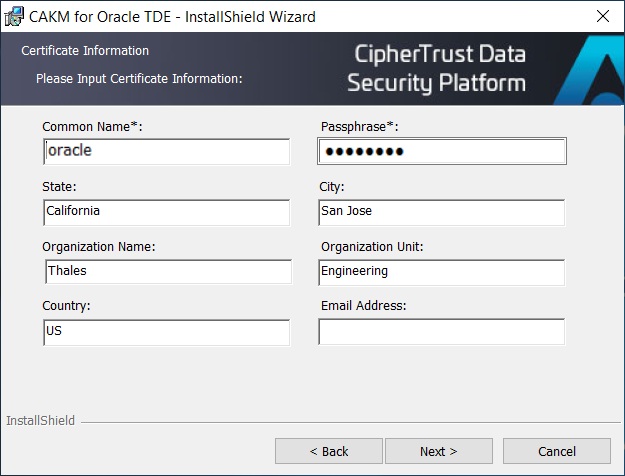Image resolution: width=625 pixels, height=476 pixels.
Task: Click into the Passphrase field
Action: tap(442, 151)
